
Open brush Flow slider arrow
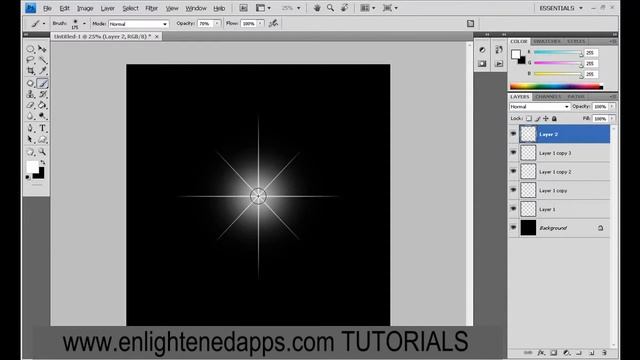tap(260, 24)
